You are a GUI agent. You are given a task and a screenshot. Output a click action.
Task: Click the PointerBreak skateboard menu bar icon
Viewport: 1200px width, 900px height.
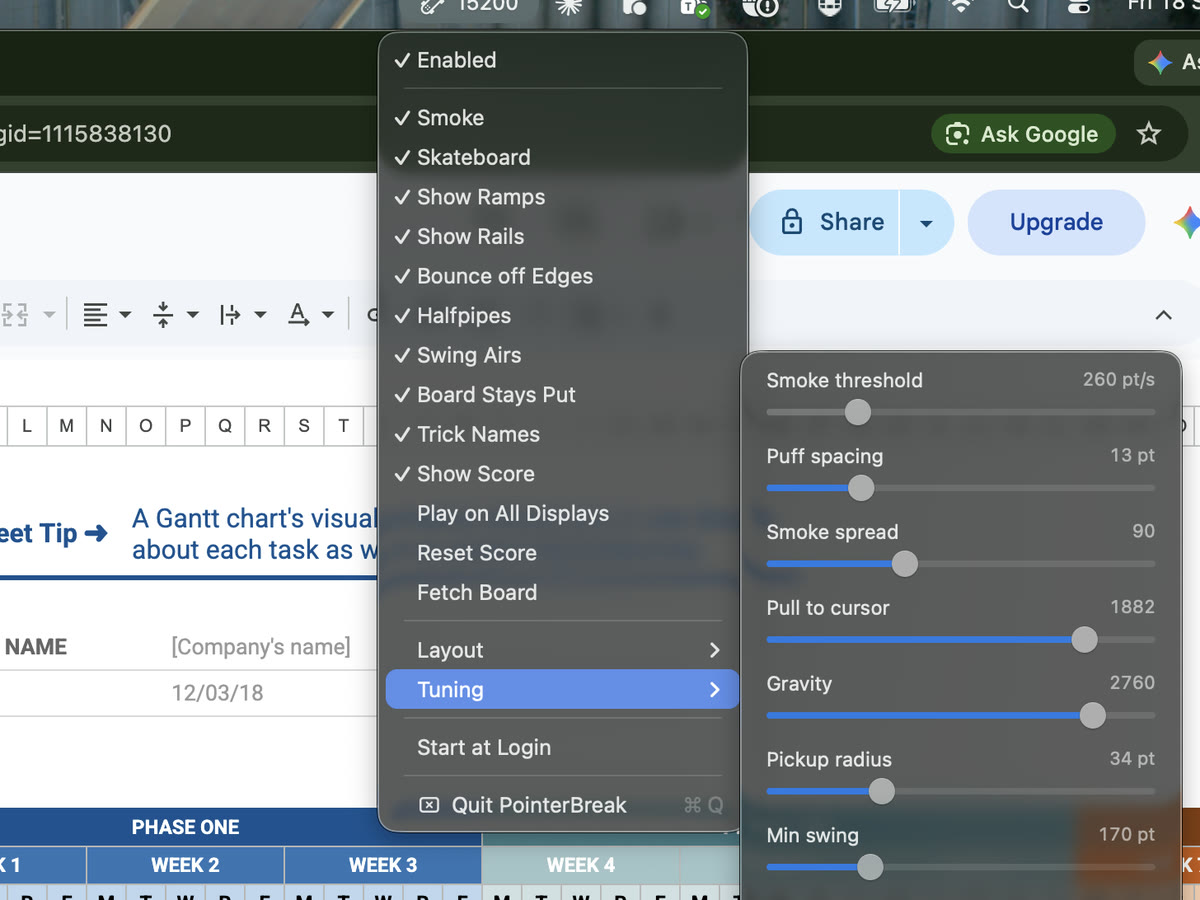[433, 6]
